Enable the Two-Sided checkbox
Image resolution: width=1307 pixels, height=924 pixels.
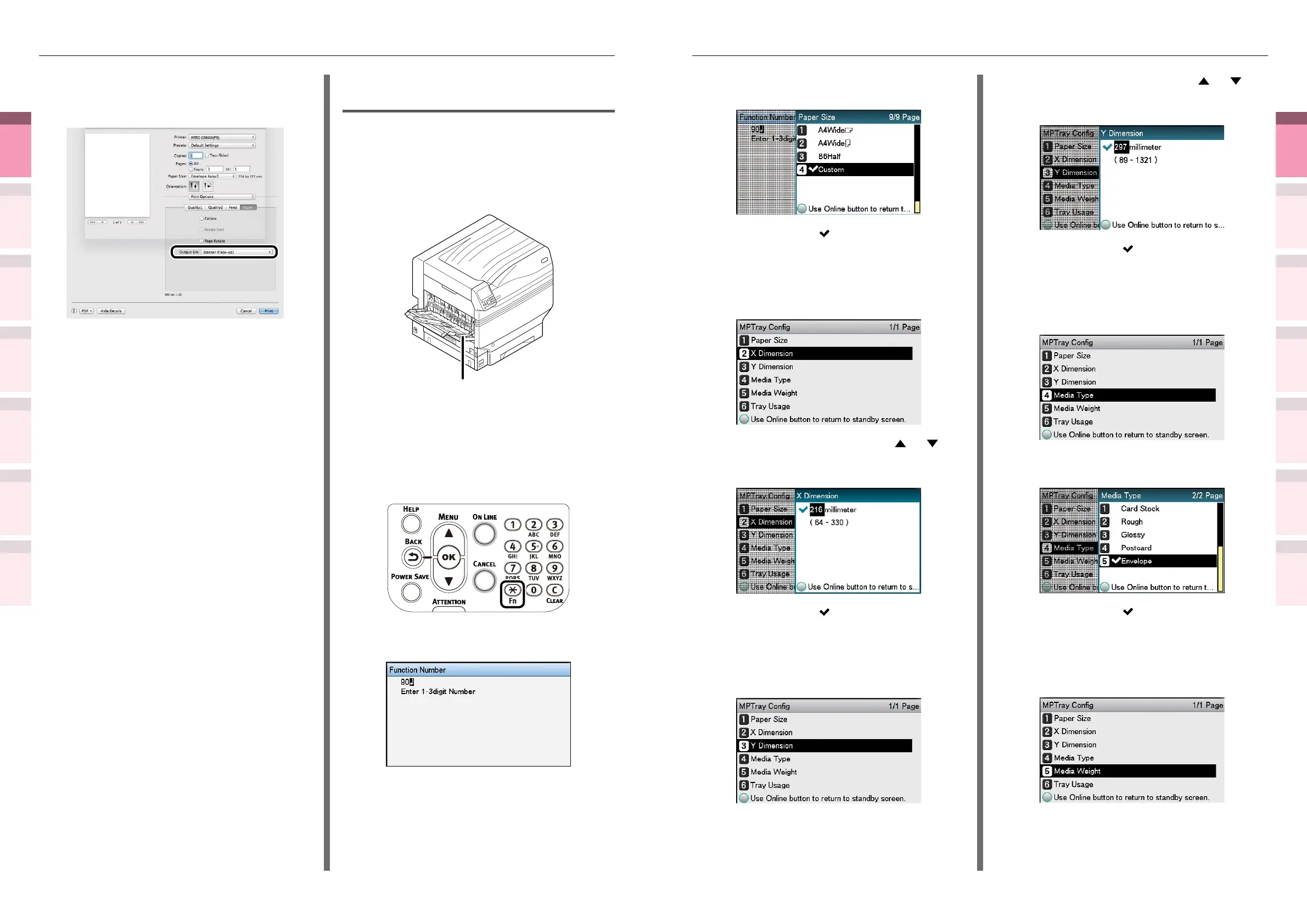coord(207,155)
